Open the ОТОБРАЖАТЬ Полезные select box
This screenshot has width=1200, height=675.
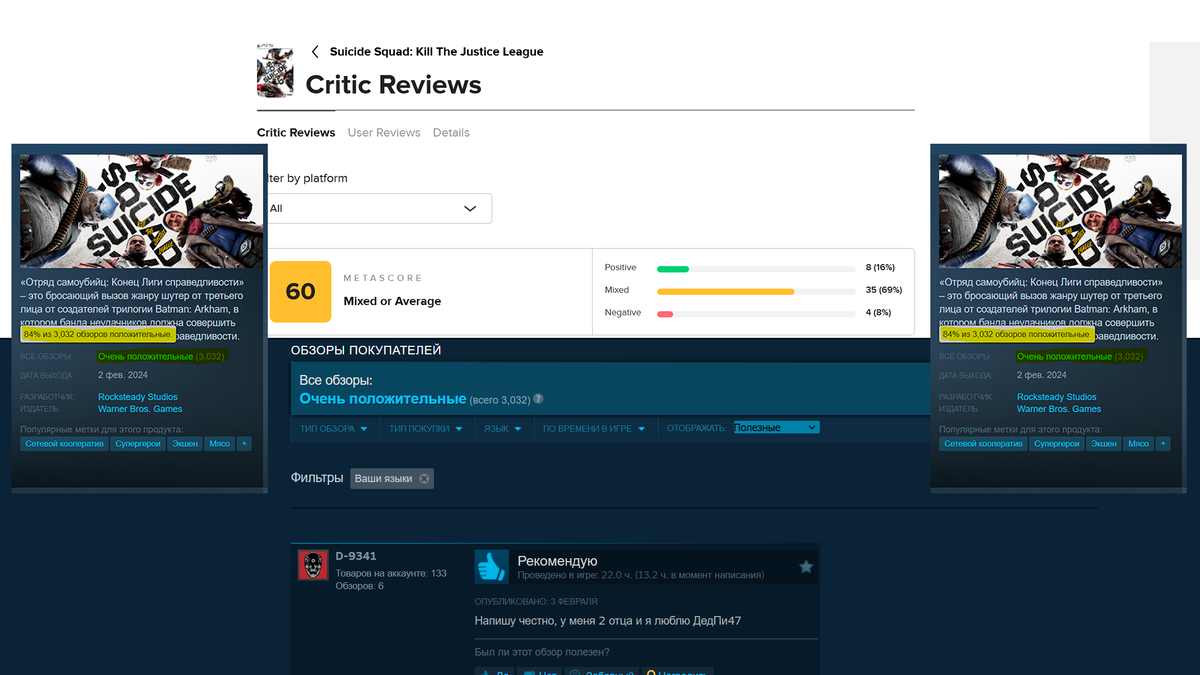(776, 428)
